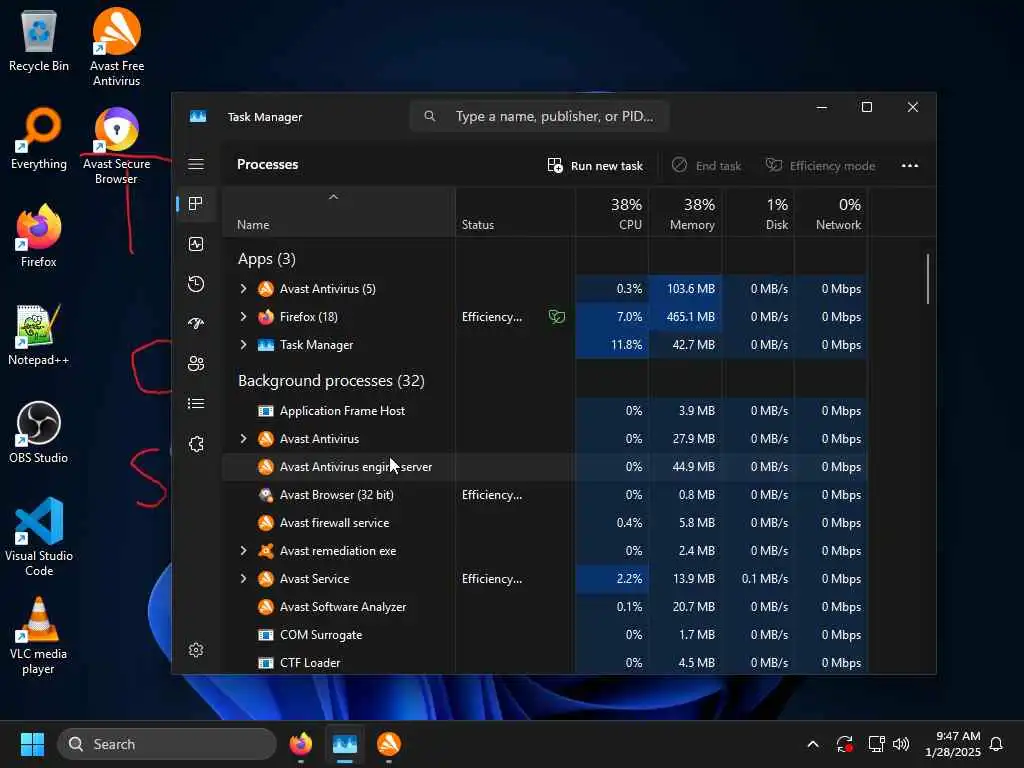Sort by the Memory column header
Viewport: 1024px width, 768px height.
point(685,213)
